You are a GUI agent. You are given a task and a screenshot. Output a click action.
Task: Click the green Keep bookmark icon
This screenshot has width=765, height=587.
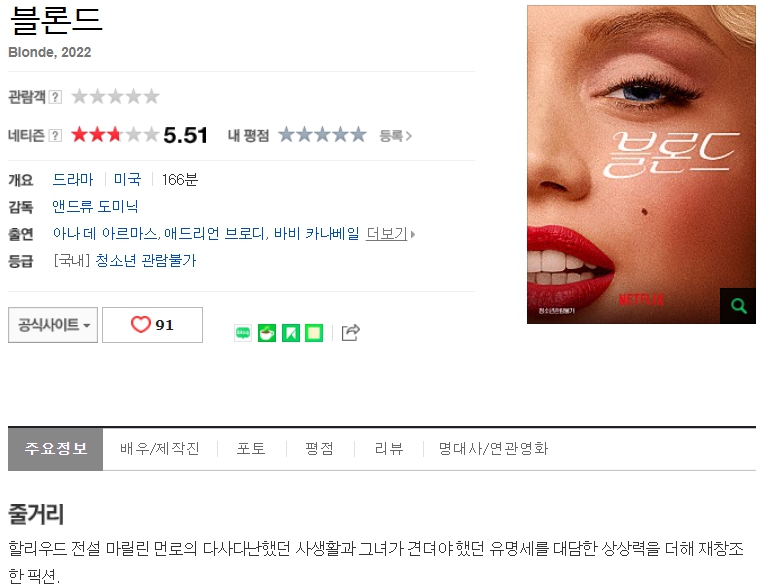pyautogui.click(x=291, y=333)
